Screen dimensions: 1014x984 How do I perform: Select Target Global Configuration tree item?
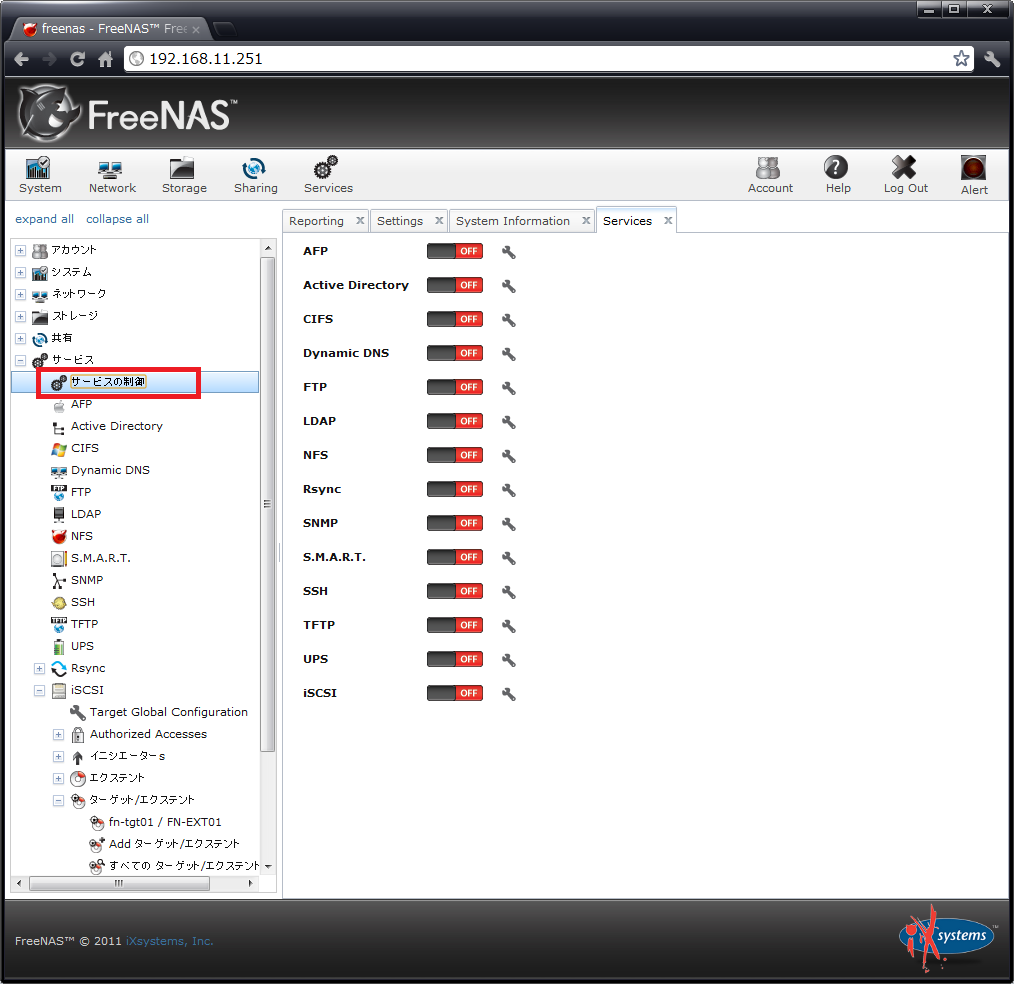tap(168, 712)
